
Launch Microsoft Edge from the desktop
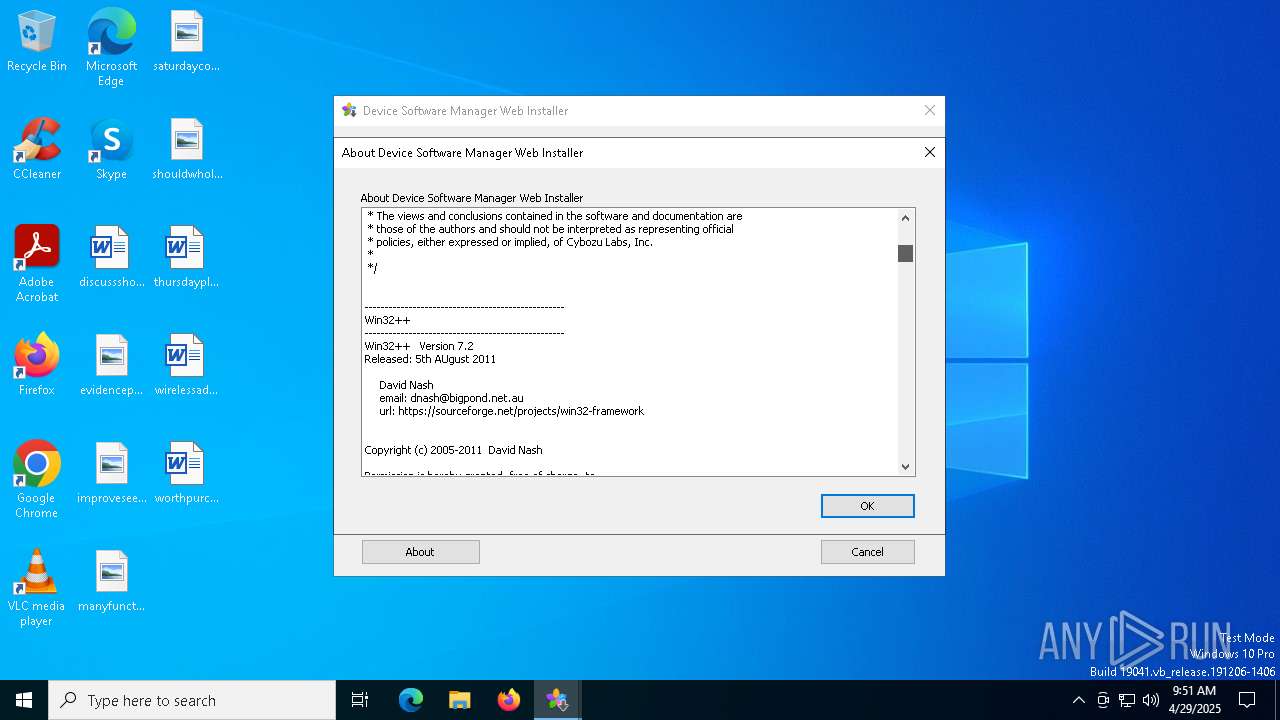click(x=111, y=48)
